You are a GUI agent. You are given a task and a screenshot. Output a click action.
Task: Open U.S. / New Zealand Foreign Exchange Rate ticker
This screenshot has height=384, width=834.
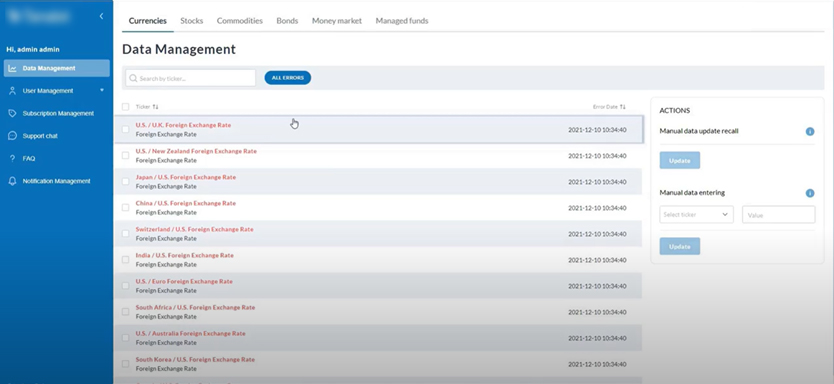[x=196, y=151]
